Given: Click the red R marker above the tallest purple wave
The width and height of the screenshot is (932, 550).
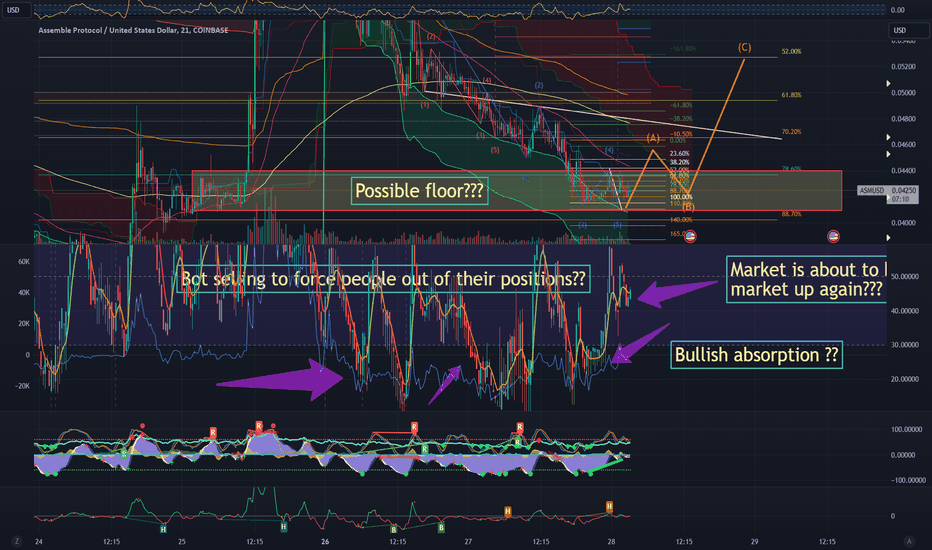Looking at the screenshot, I should coord(259,426).
